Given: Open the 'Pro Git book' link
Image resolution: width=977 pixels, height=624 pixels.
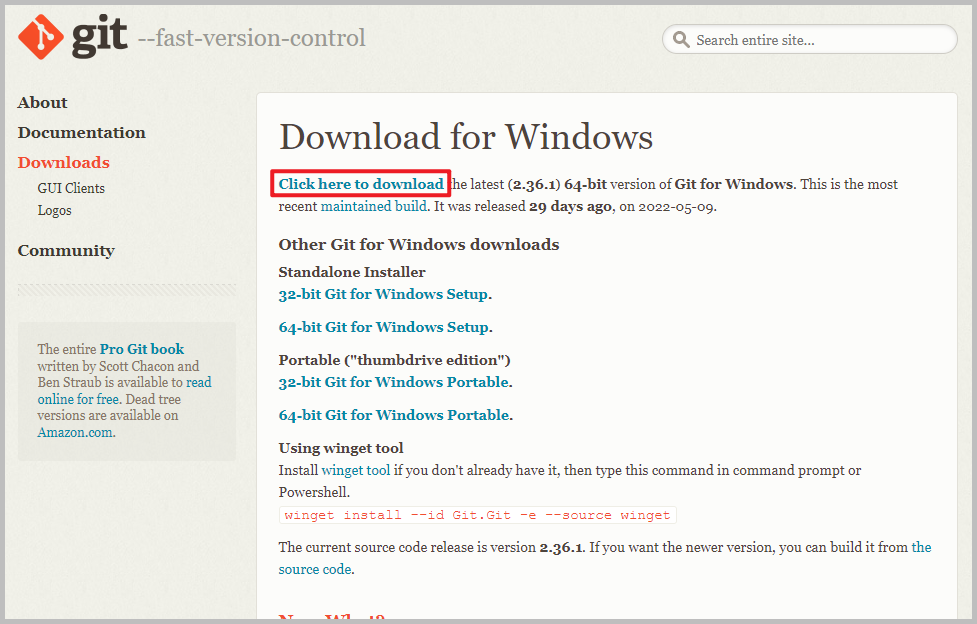Looking at the screenshot, I should [x=142, y=349].
